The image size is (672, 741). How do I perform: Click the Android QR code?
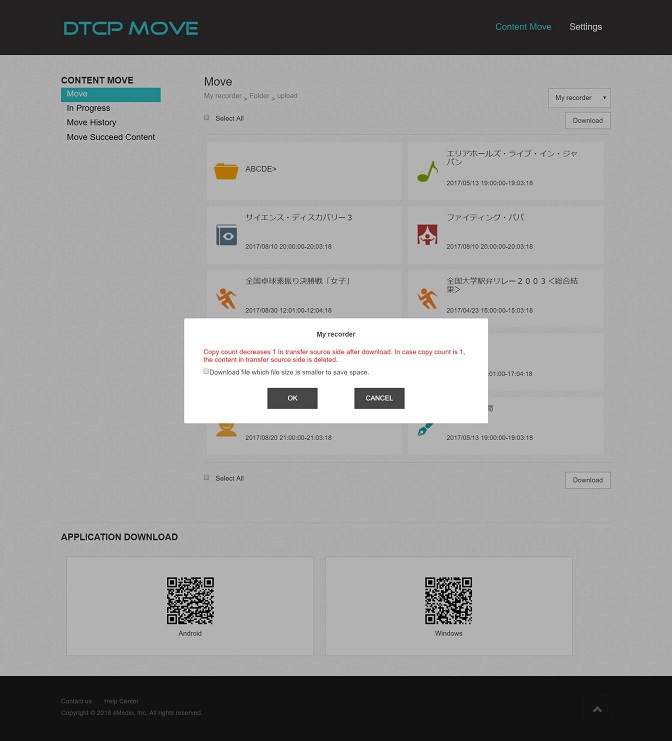tap(190, 600)
